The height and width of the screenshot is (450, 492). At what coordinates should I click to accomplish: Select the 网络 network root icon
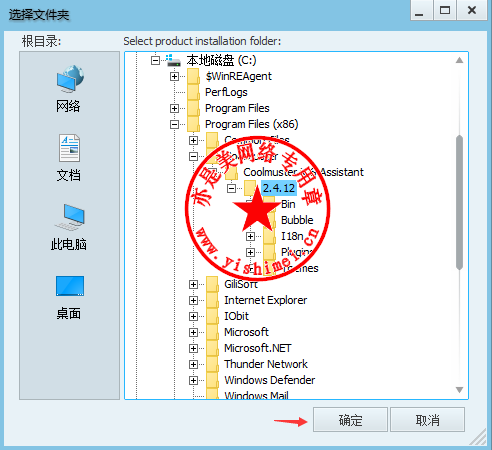(69, 79)
